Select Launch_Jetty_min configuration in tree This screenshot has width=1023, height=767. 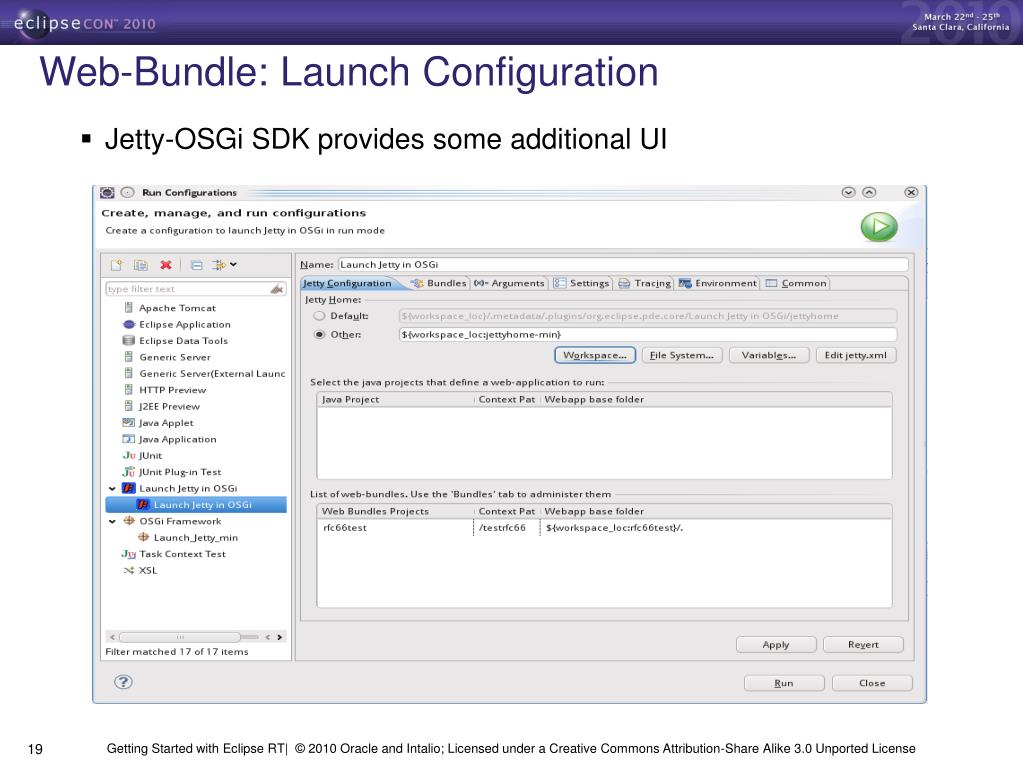click(x=195, y=538)
